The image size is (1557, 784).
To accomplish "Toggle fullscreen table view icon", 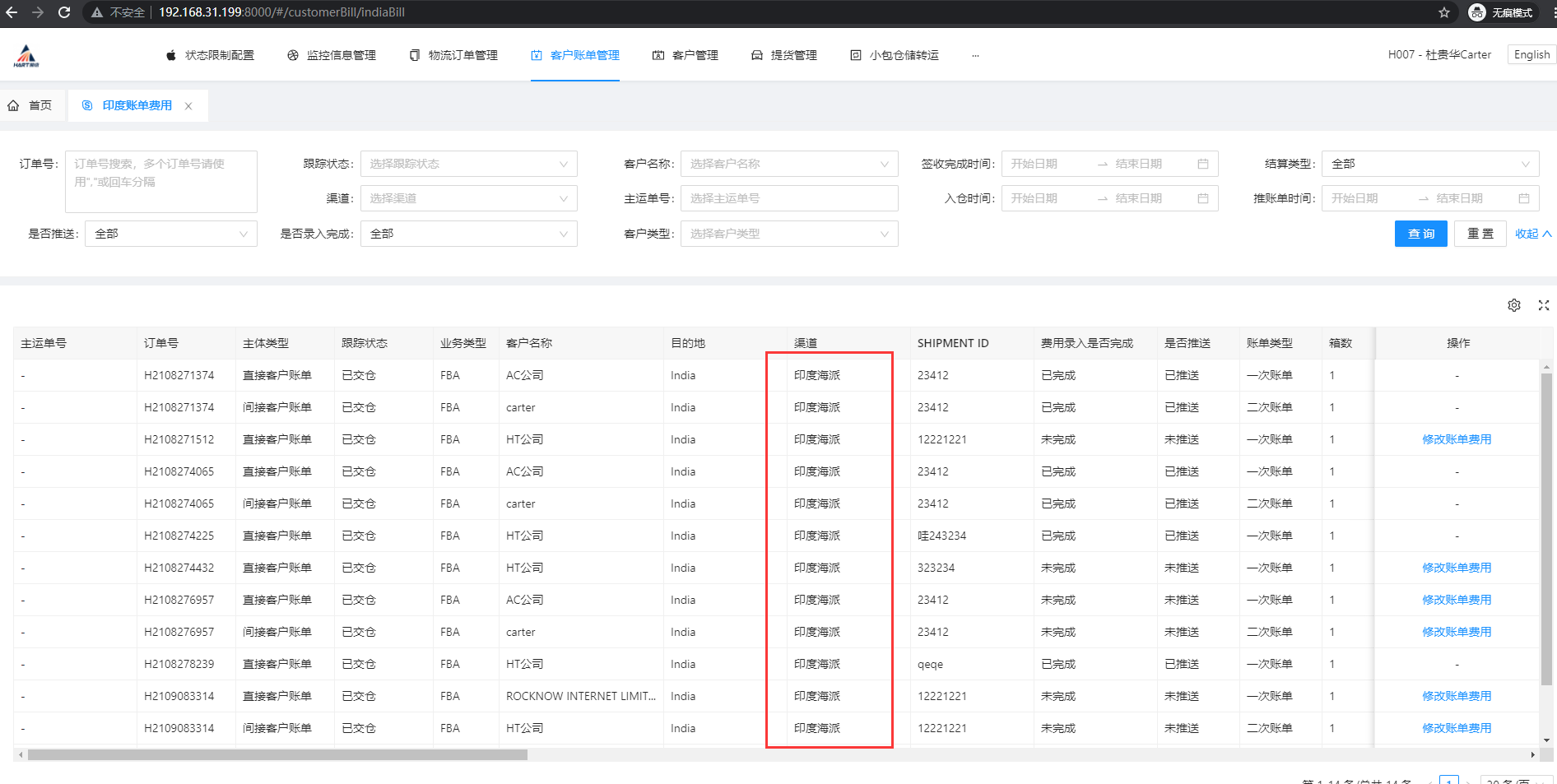I will (x=1543, y=305).
